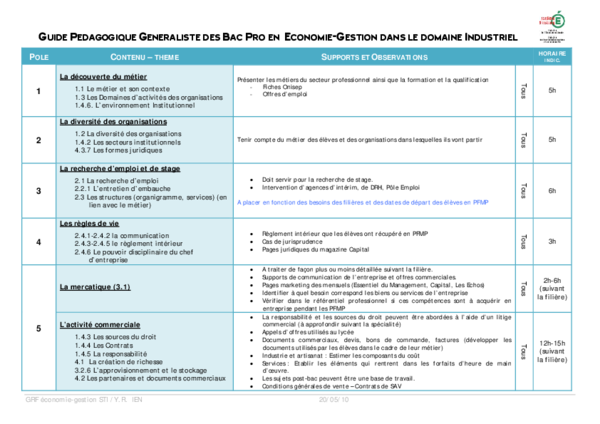The height and width of the screenshot is (424, 600).
Task: Select the heading 'Les règles de vie'
Action: [89, 223]
